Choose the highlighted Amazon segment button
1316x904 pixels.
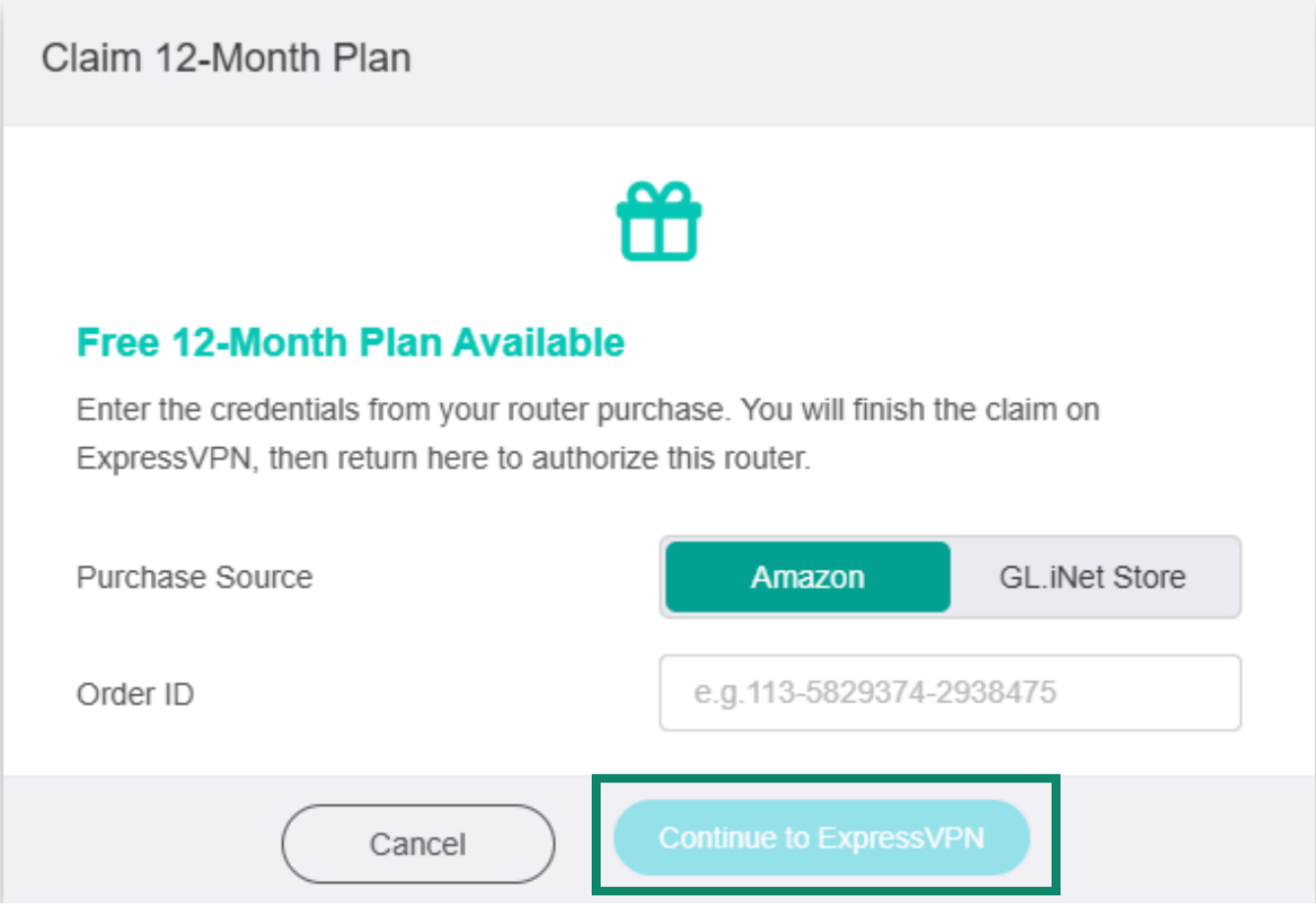click(x=807, y=577)
